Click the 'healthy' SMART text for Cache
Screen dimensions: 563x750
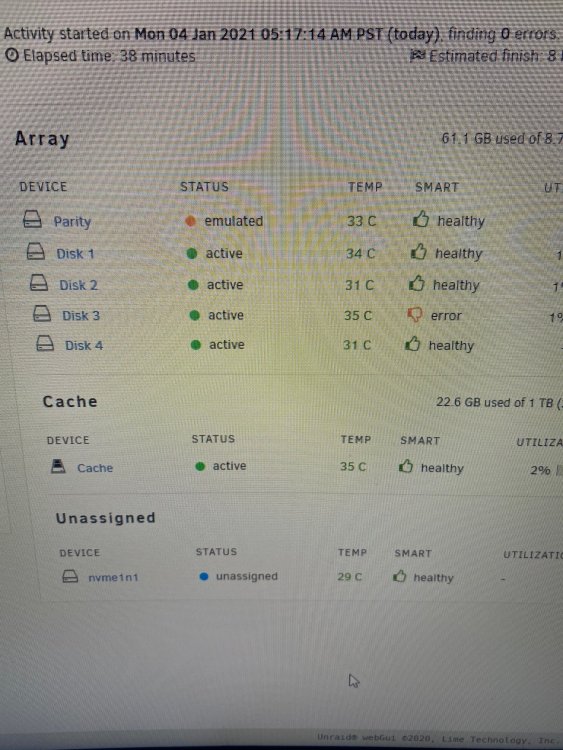pyautogui.click(x=442, y=468)
